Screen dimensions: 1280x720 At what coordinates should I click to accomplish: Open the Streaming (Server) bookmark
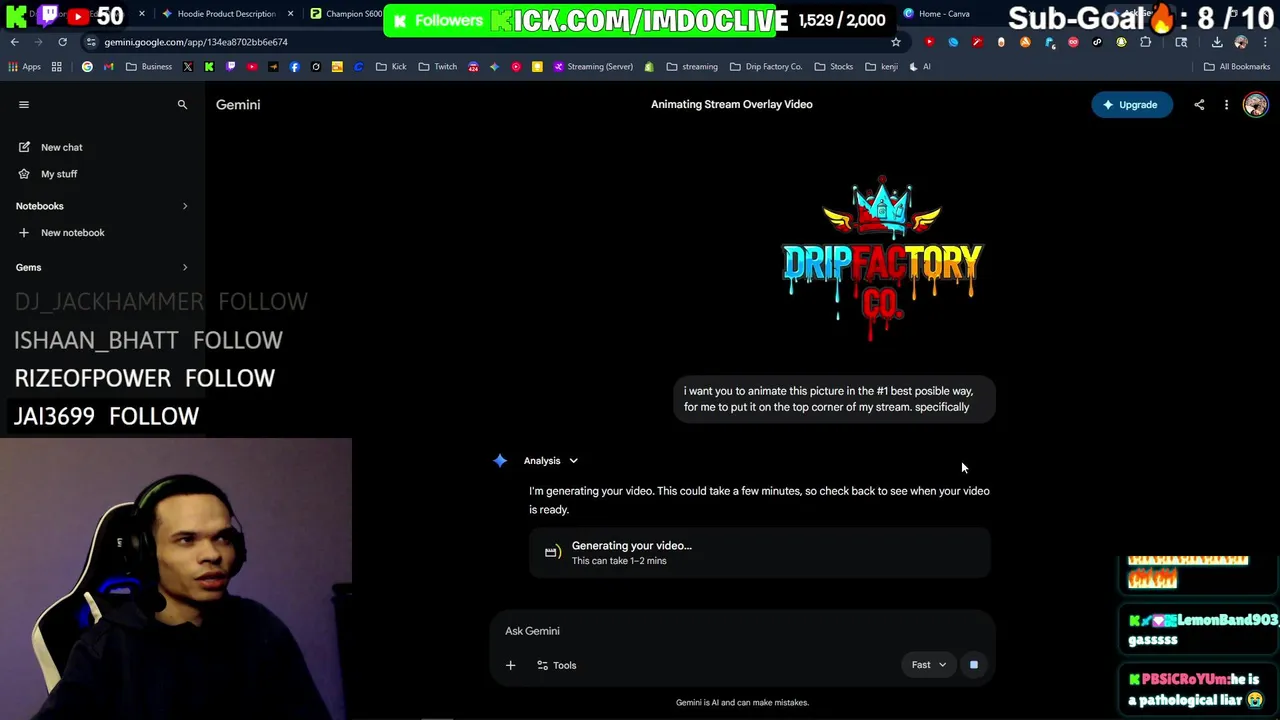pos(592,67)
